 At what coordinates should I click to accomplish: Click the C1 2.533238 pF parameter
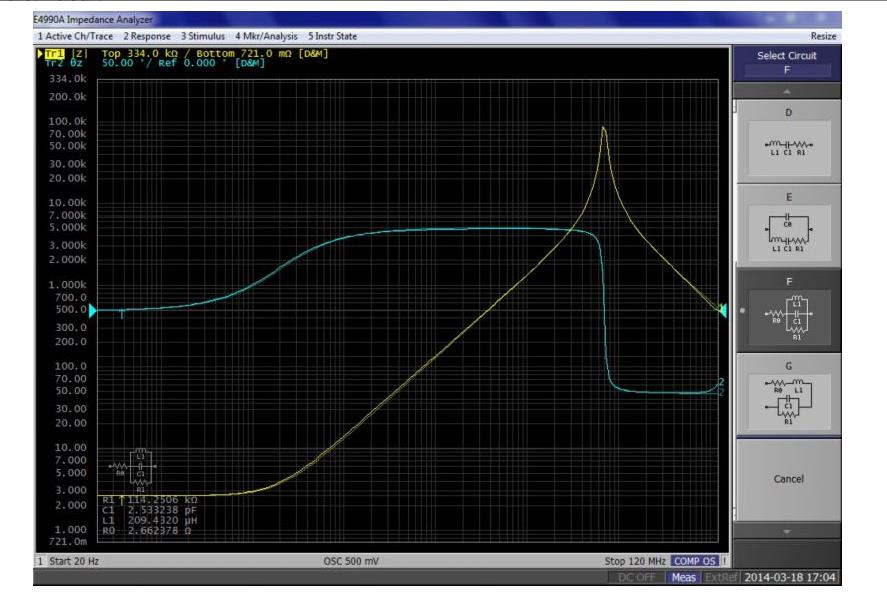[150, 510]
